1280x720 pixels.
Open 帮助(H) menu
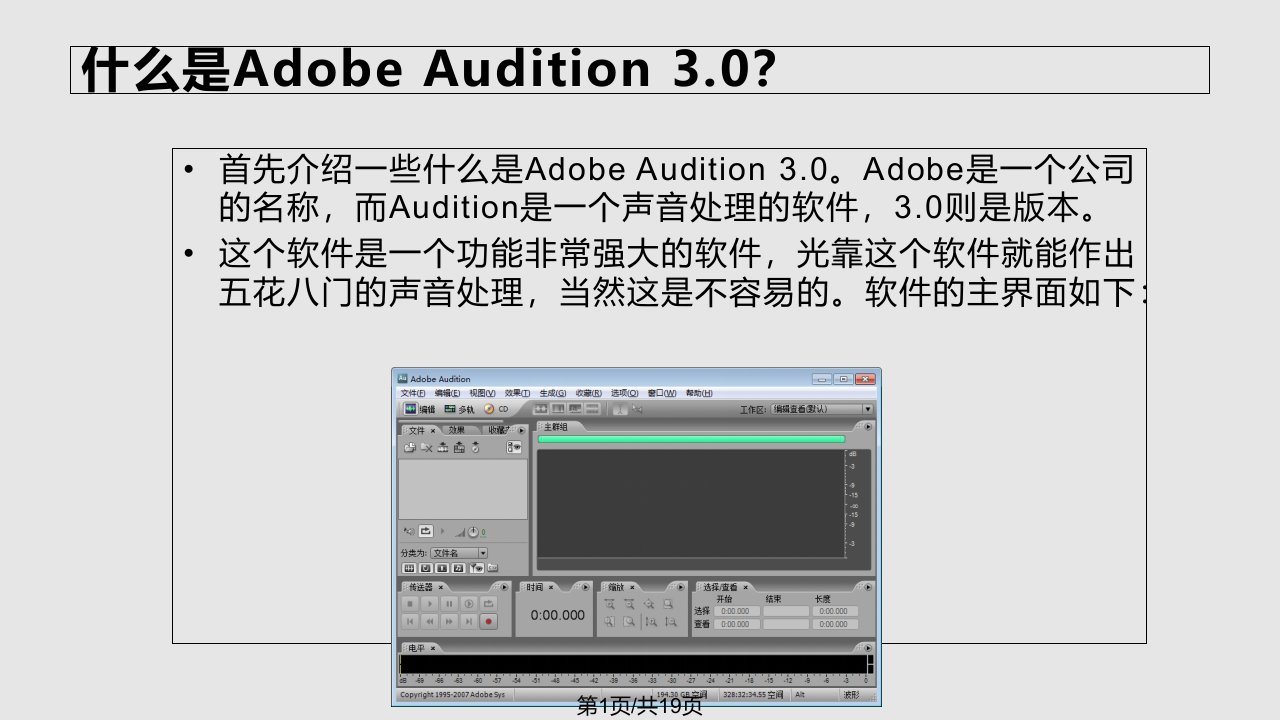click(x=699, y=393)
